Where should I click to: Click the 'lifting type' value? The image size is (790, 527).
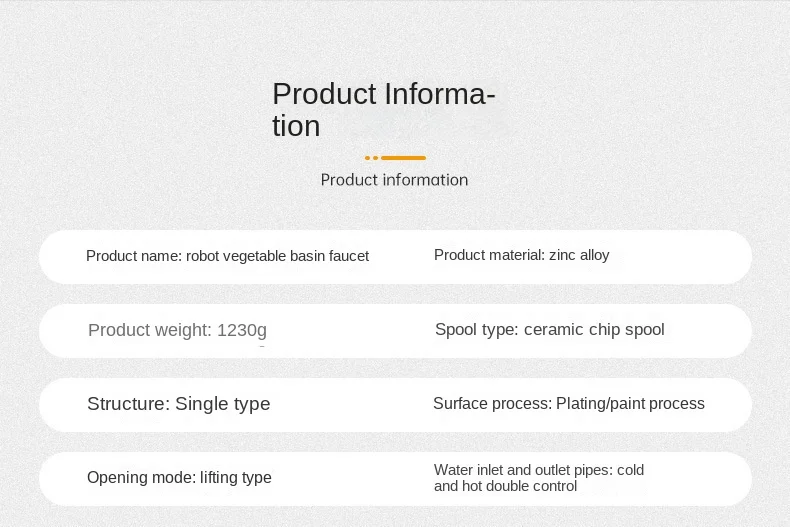click(236, 478)
